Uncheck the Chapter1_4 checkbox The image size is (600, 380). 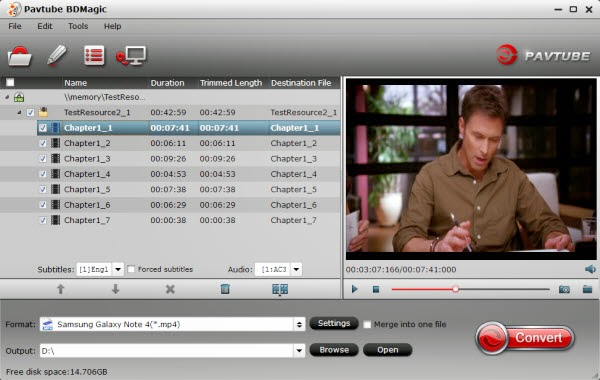pyautogui.click(x=43, y=174)
